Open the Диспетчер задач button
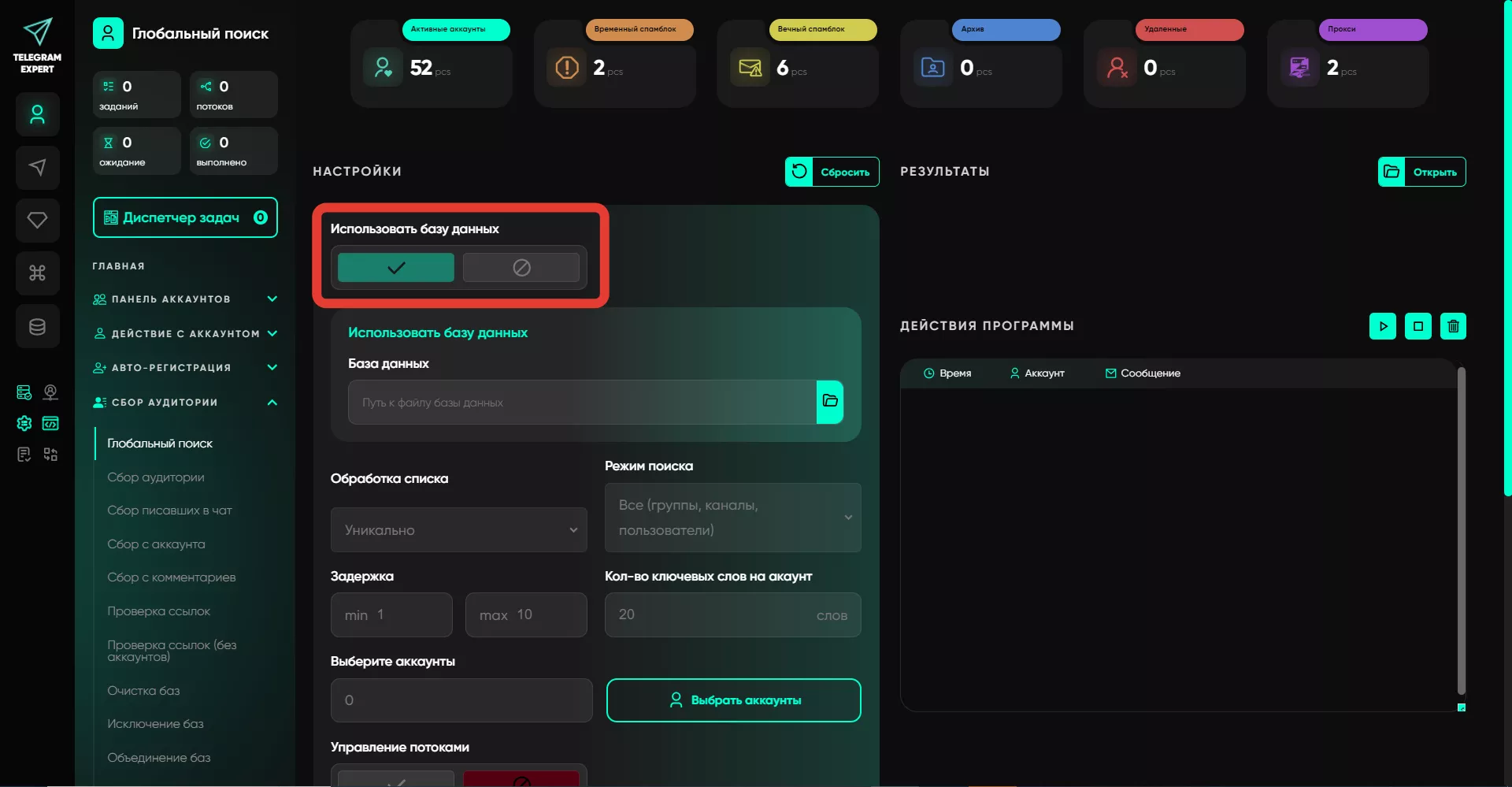1512x787 pixels. tap(185, 217)
